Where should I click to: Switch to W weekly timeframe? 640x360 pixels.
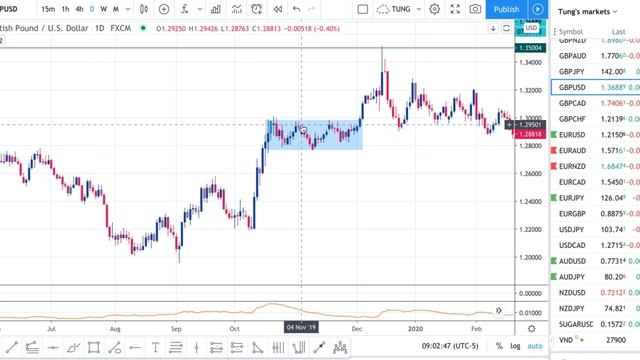(x=104, y=9)
